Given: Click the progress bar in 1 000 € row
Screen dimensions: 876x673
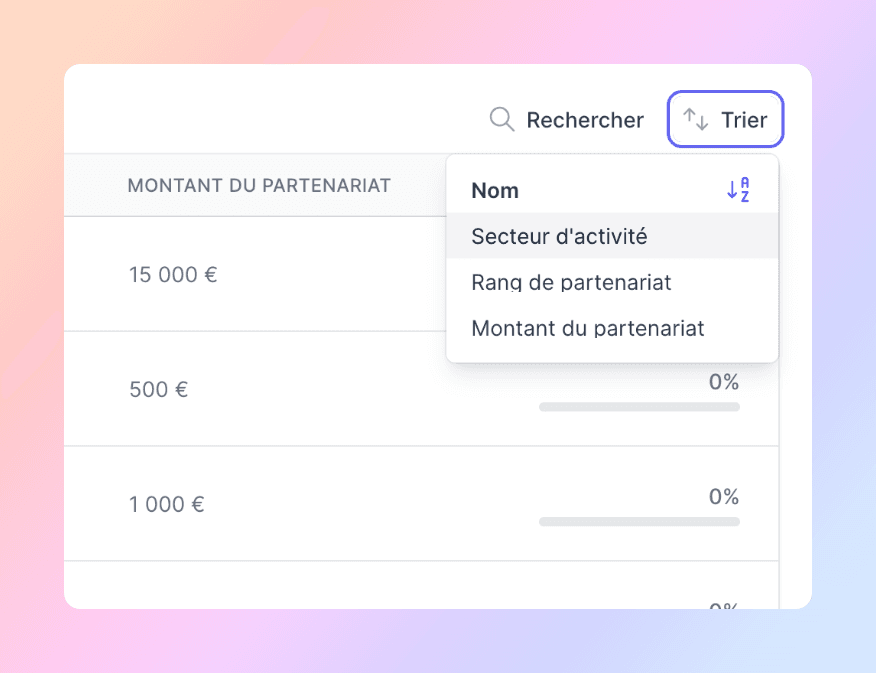Looking at the screenshot, I should tap(639, 522).
